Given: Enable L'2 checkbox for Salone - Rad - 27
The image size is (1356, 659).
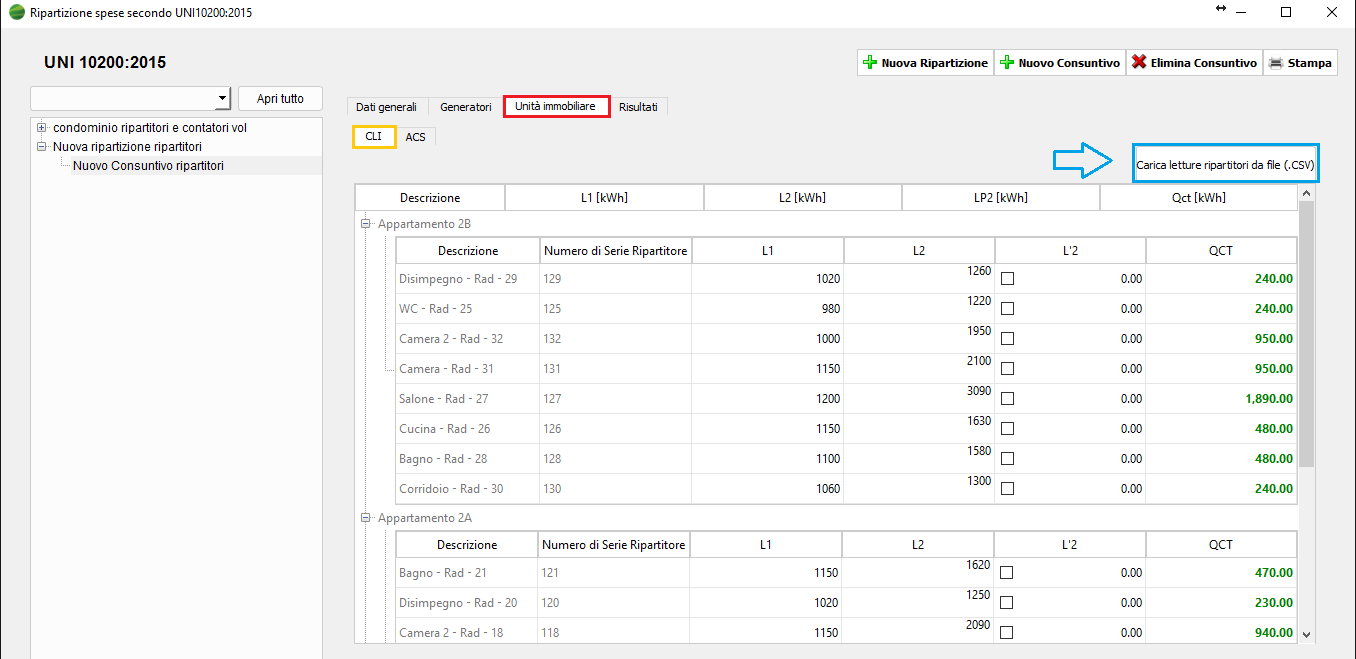Looking at the screenshot, I should click(1007, 399).
